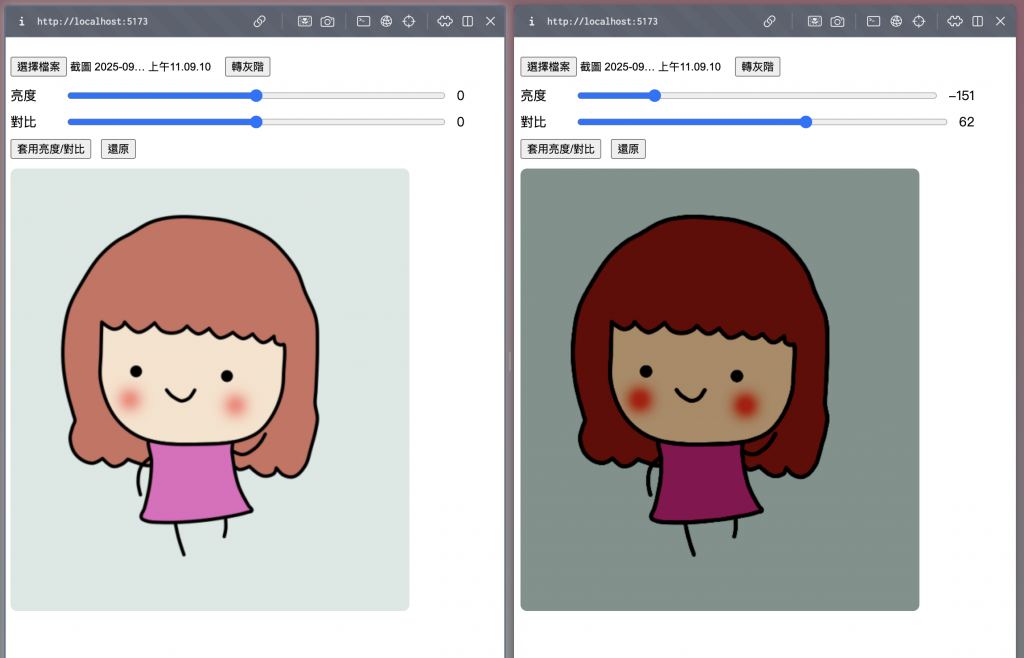Viewport: 1024px width, 658px height.
Task: Close the left preview window with the X icon
Action: [490, 22]
